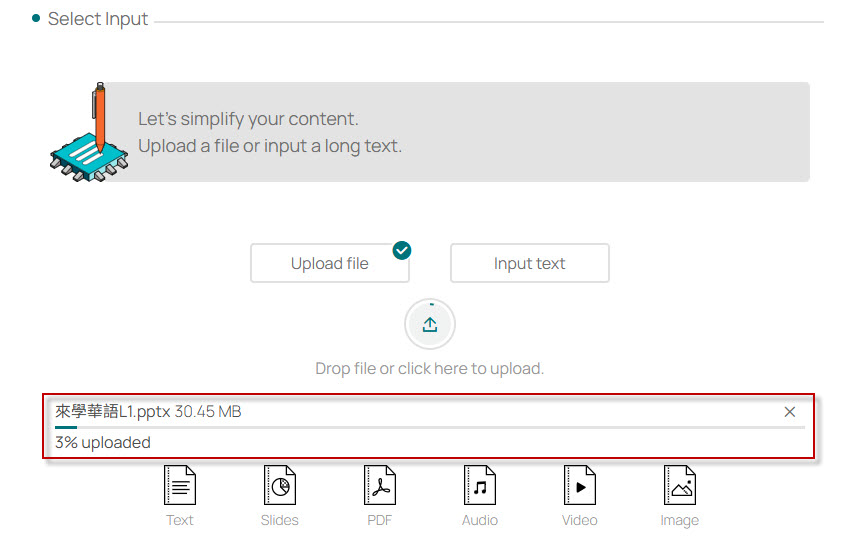Select the Upload file option

tap(330, 264)
